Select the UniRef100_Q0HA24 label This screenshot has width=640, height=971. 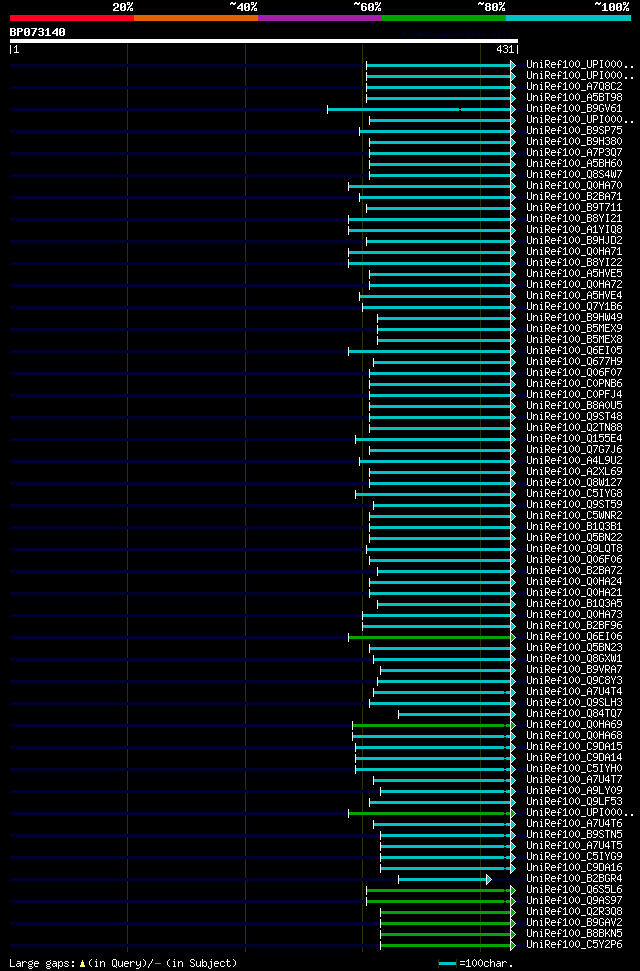[x=574, y=581]
